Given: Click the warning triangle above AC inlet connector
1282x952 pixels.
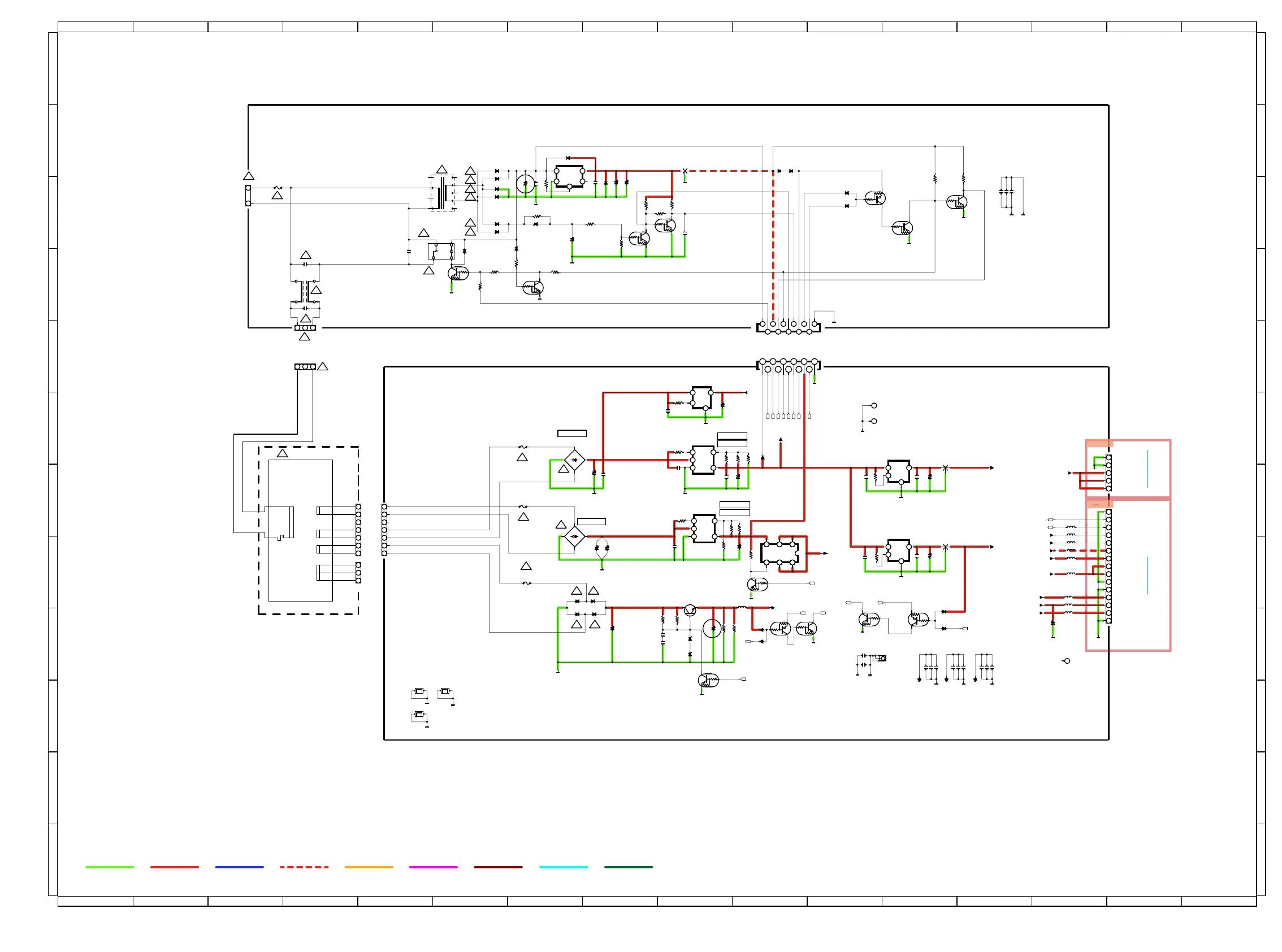Looking at the screenshot, I should (x=248, y=176).
